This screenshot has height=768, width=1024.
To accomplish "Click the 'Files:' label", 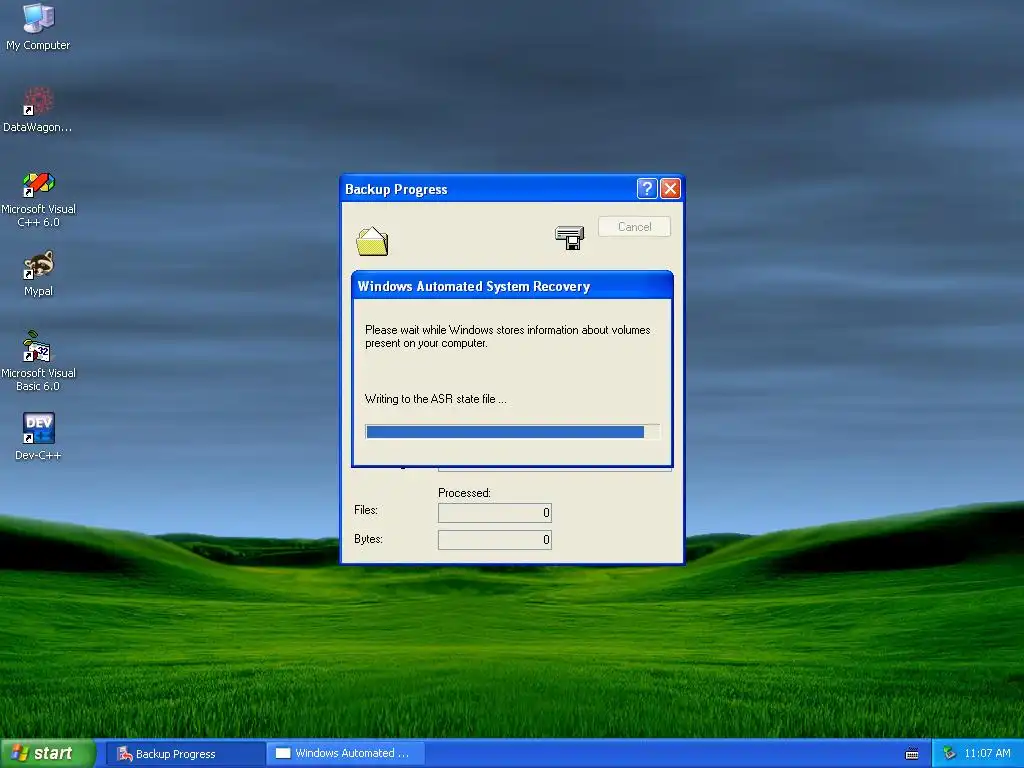I will [x=366, y=510].
